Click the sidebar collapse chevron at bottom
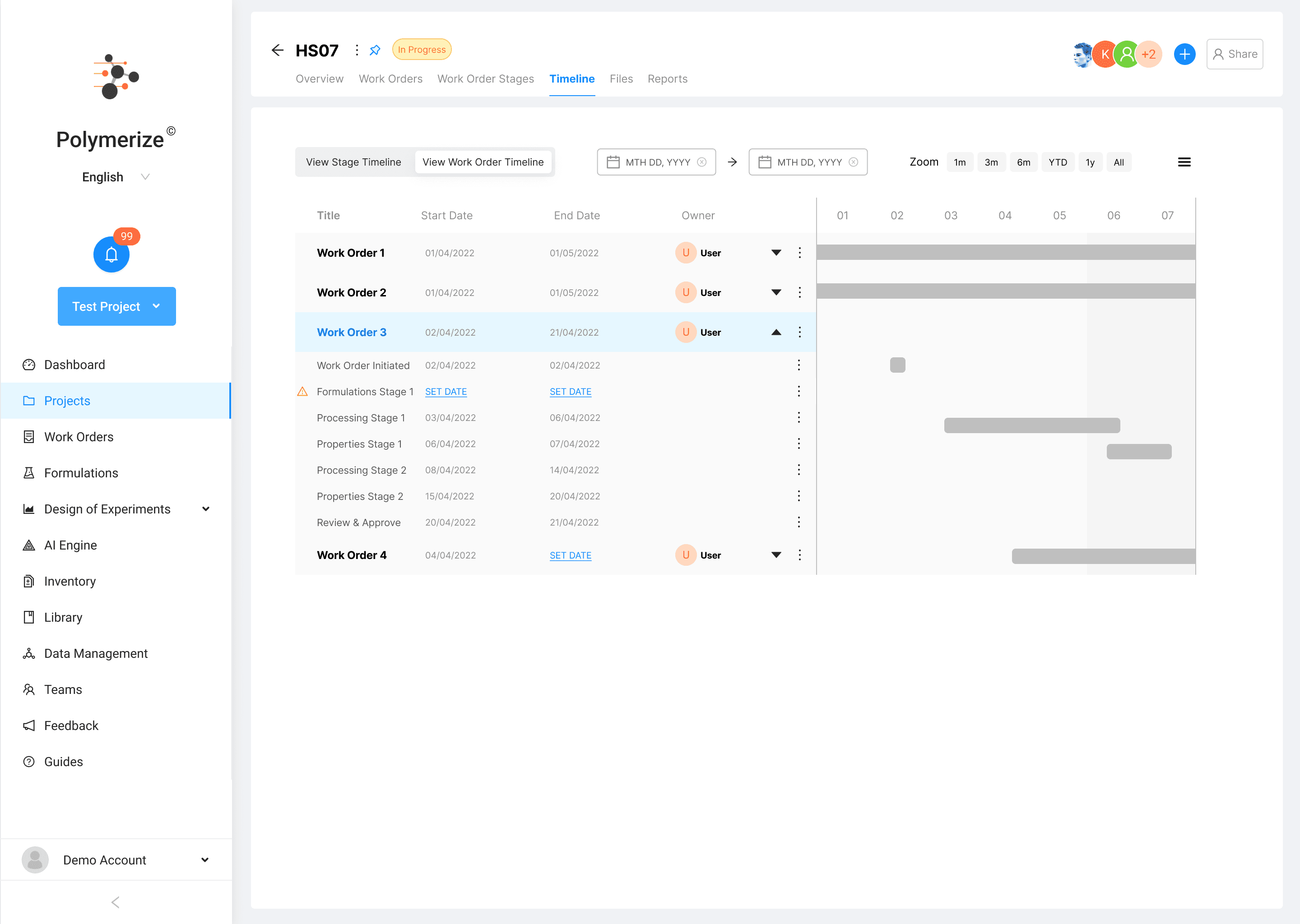The width and height of the screenshot is (1300, 924). 116,902
